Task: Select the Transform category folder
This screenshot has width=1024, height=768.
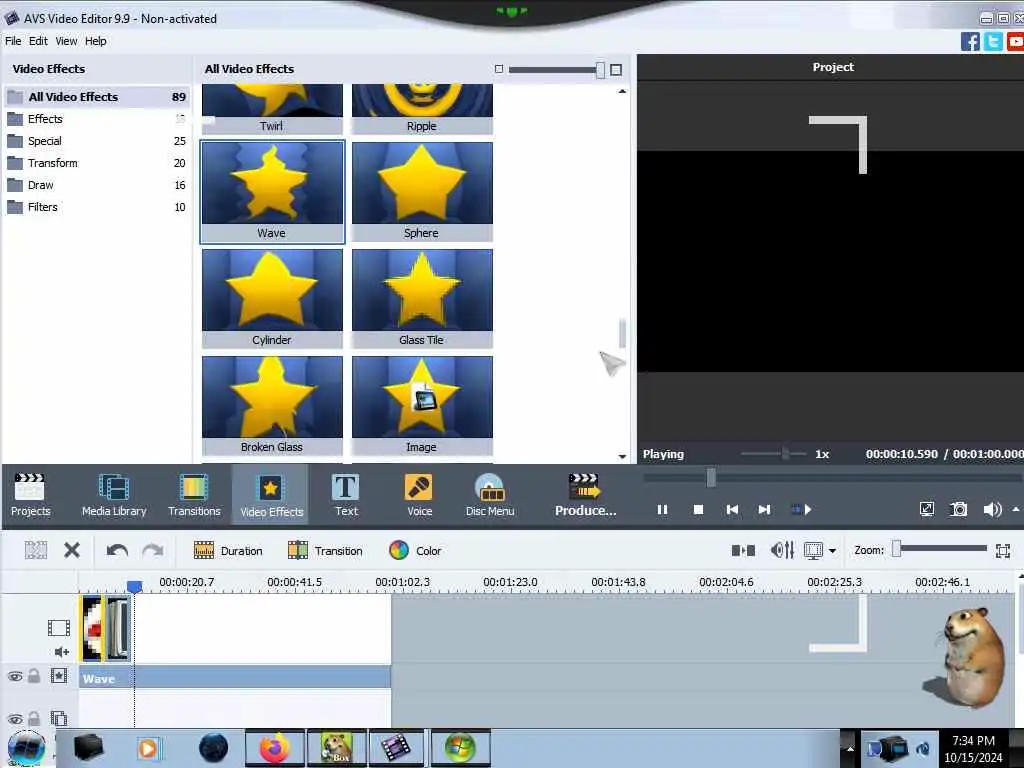Action: click(x=97, y=163)
